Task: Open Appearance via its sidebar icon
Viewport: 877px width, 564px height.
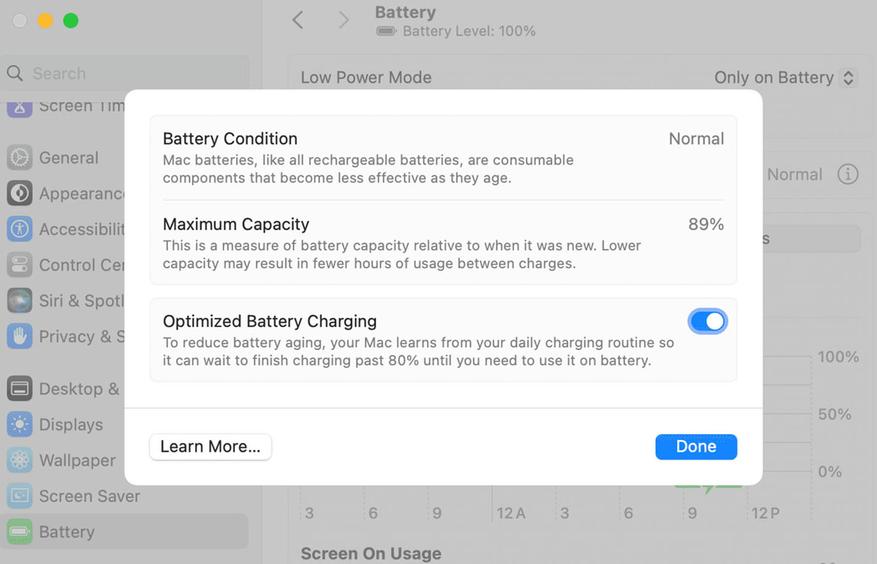Action: pos(20,194)
